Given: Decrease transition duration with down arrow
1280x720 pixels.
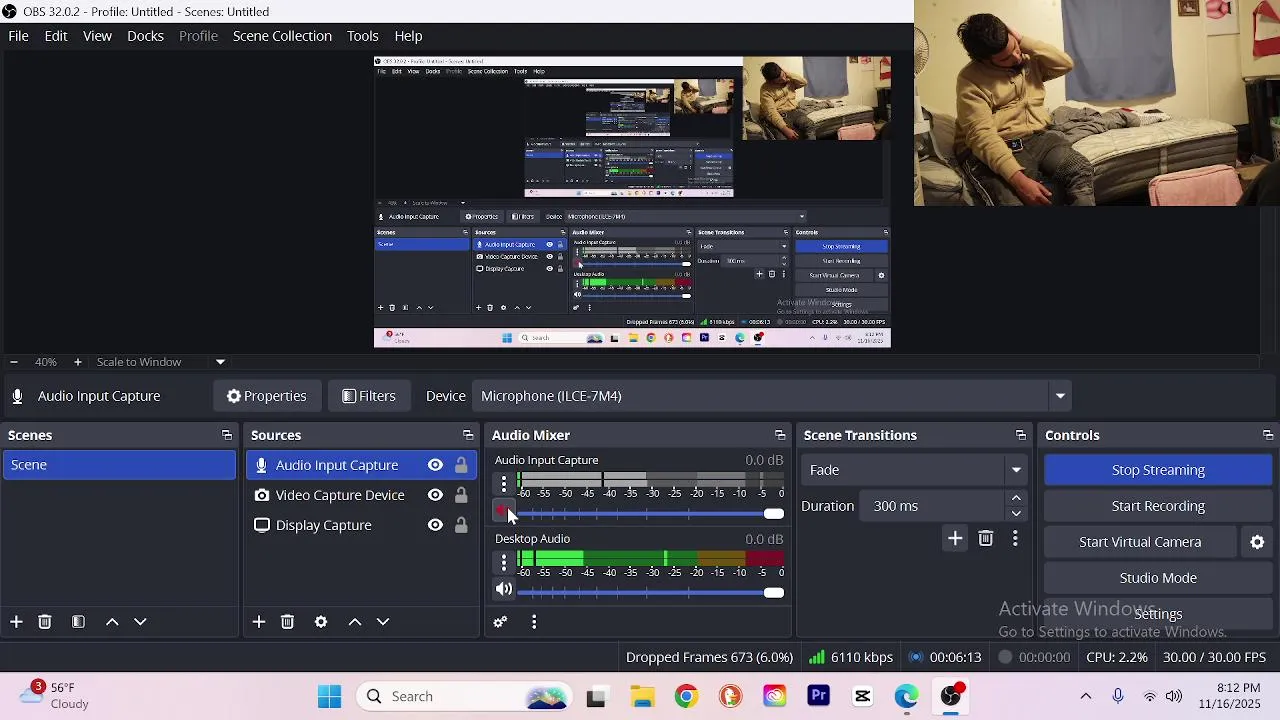Looking at the screenshot, I should (1016, 514).
